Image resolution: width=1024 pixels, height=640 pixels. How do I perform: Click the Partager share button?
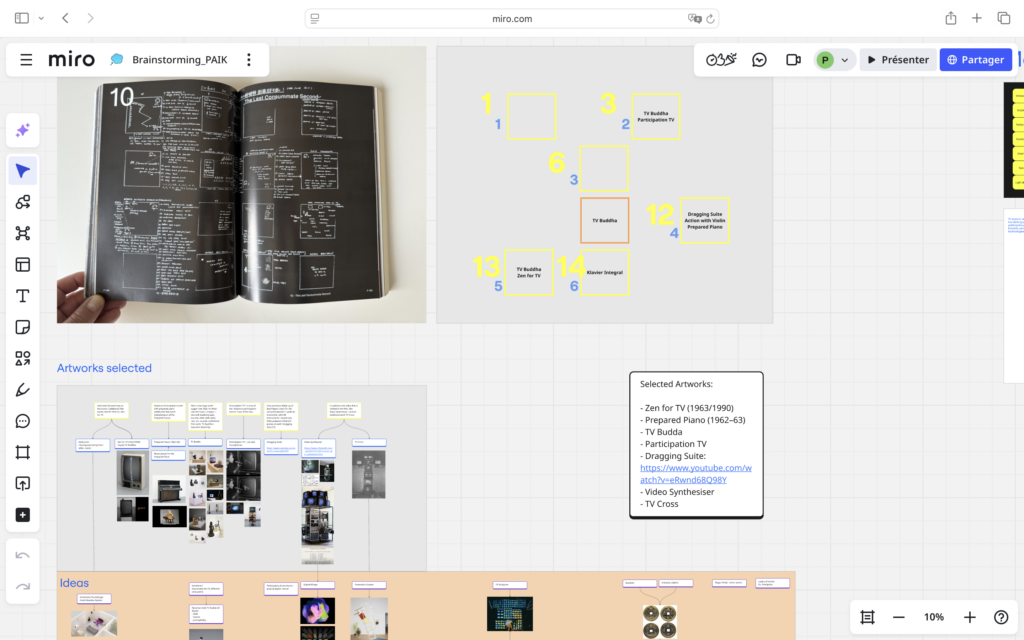click(x=975, y=60)
